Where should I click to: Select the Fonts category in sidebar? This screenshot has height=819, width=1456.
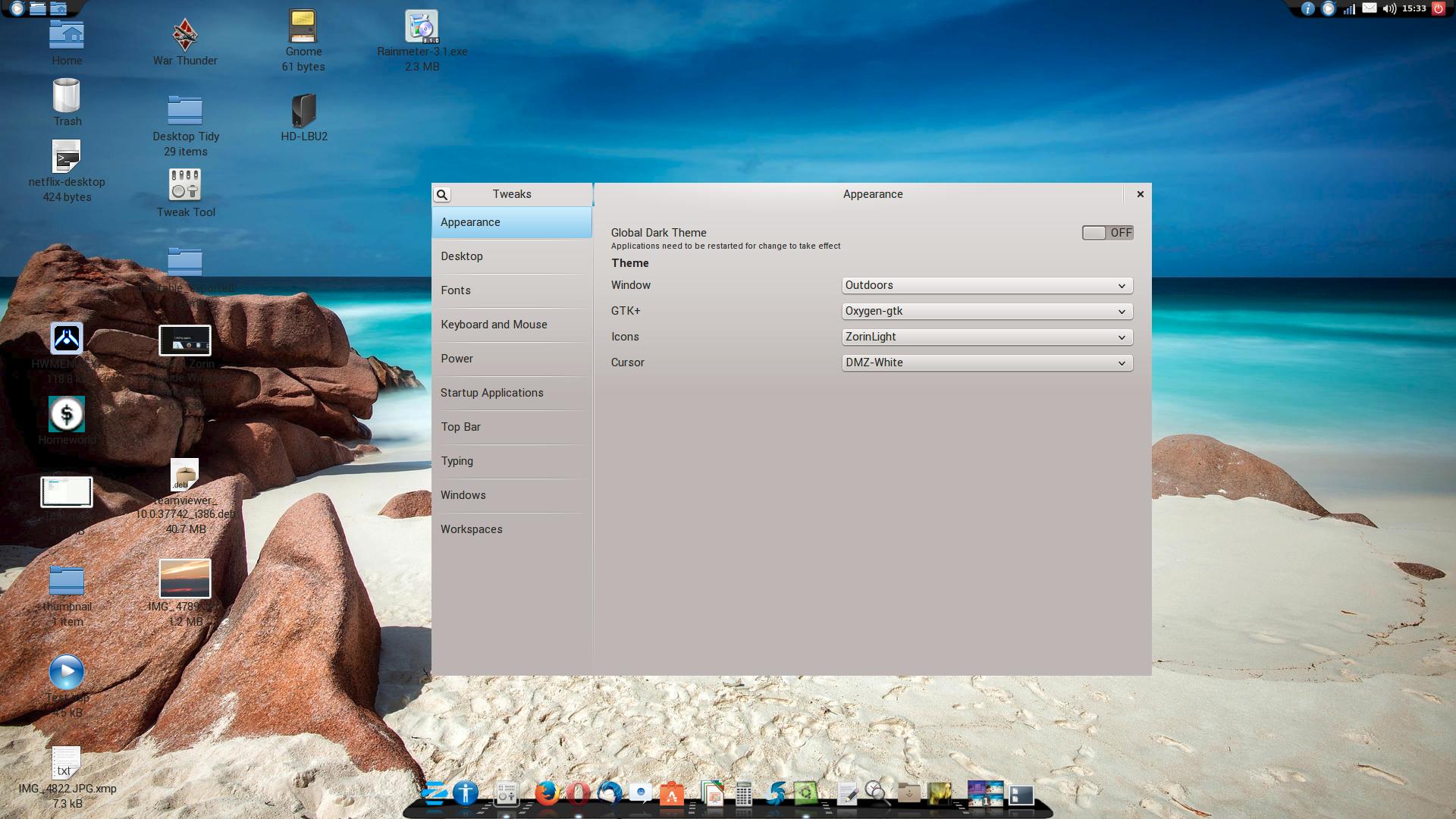[x=456, y=290]
